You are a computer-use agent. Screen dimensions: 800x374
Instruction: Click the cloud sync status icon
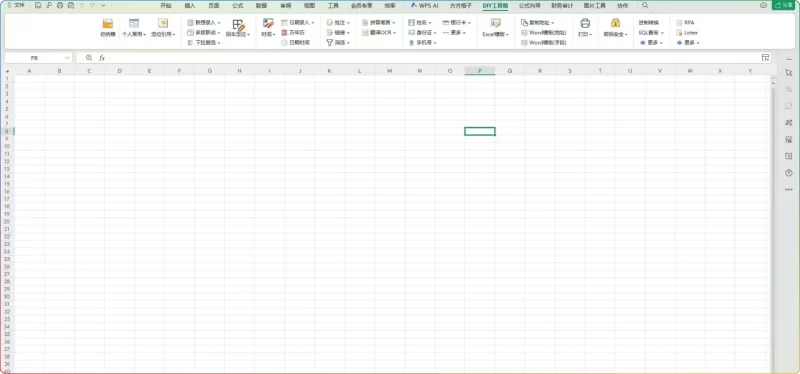(x=763, y=5)
